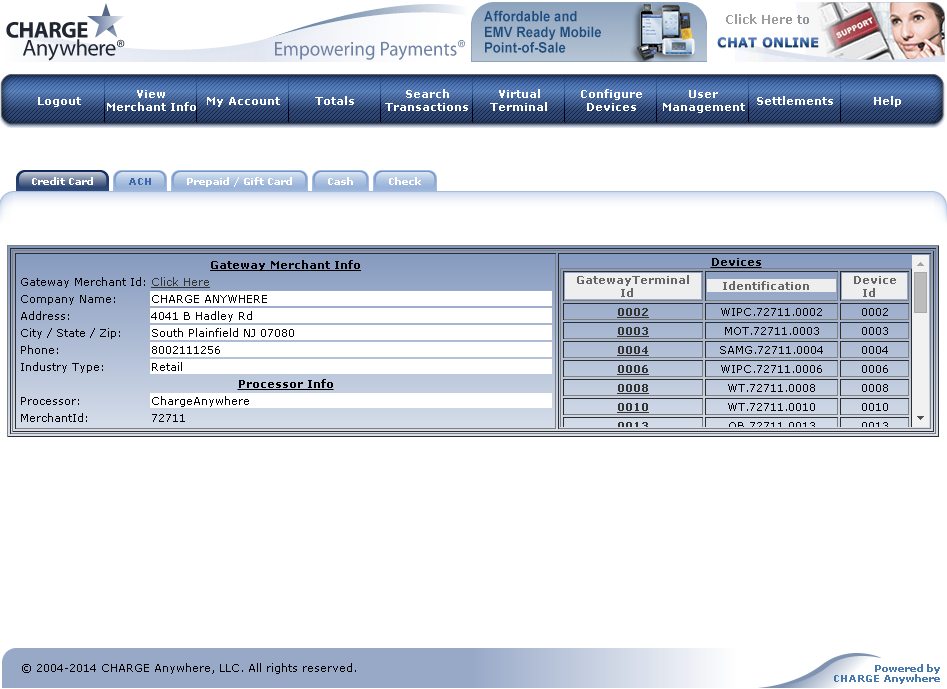
Task: Go to Configure Devices
Action: point(611,101)
